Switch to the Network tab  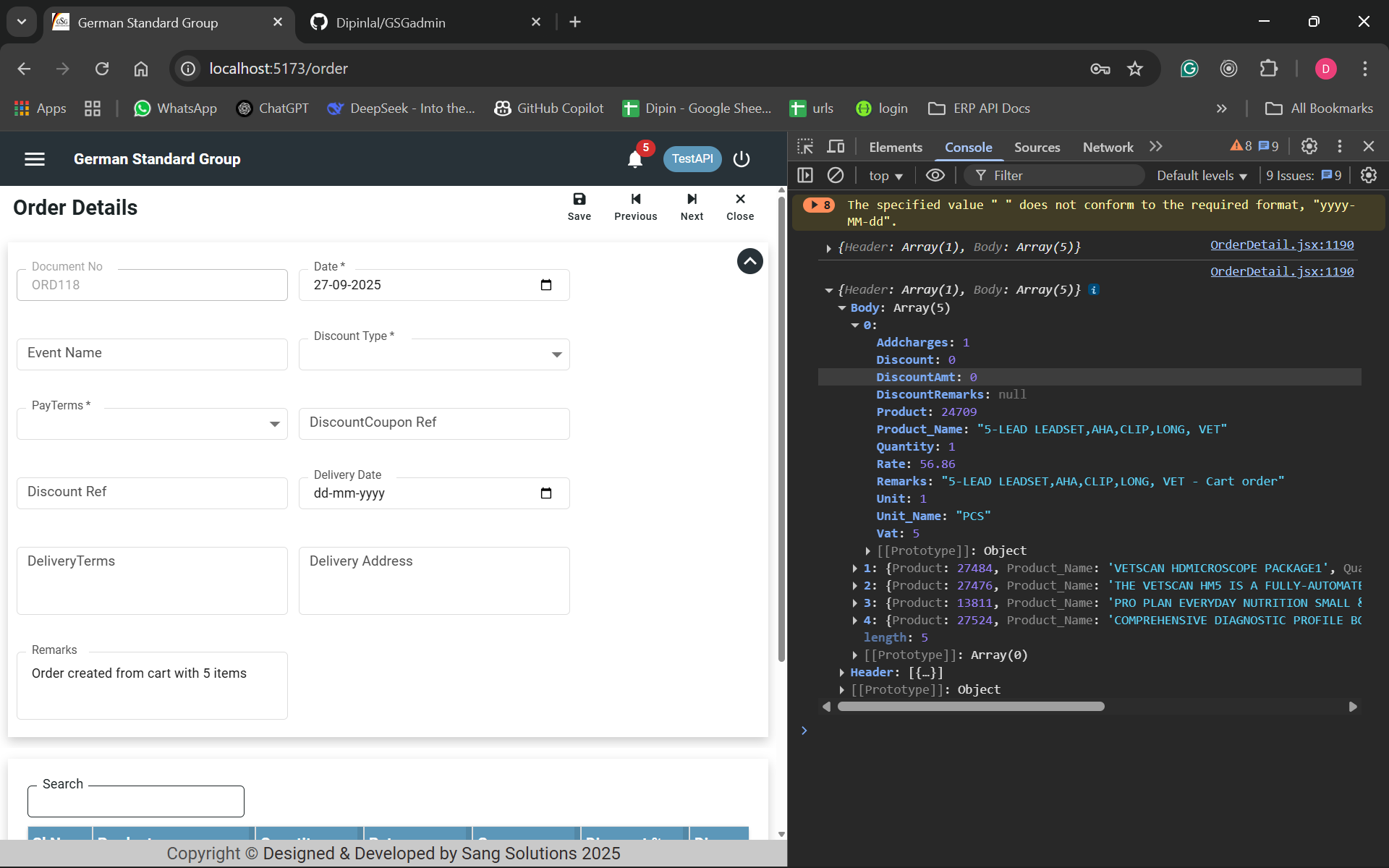pyautogui.click(x=1107, y=148)
